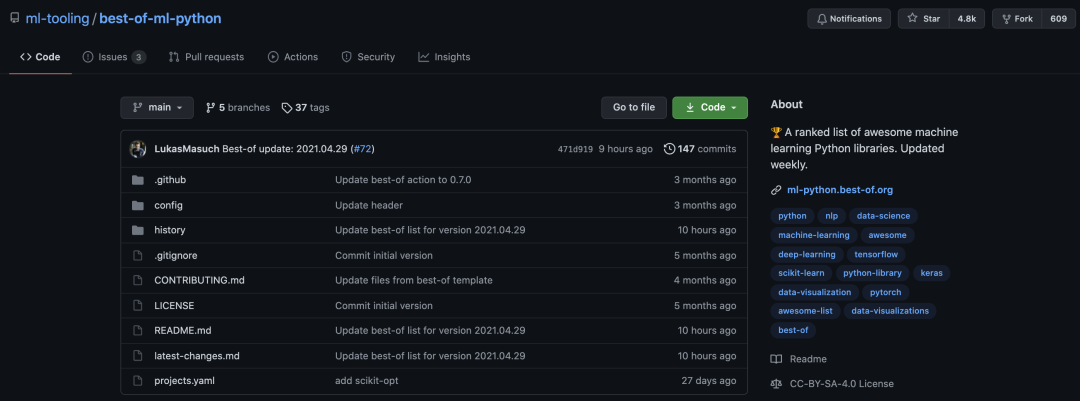Open the .github folder
This screenshot has height=401, width=1080.
pos(170,180)
